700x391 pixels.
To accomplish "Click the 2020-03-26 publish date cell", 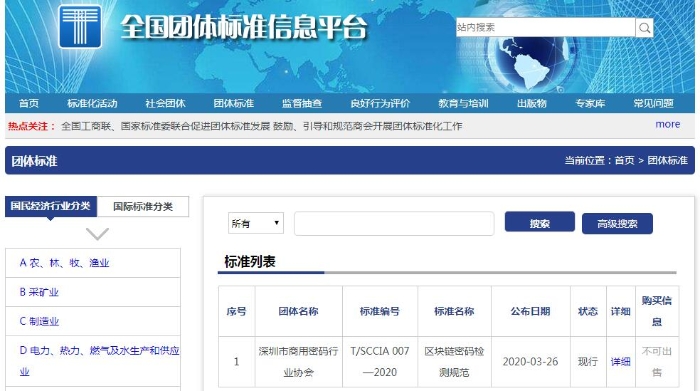I will click(x=530, y=362).
